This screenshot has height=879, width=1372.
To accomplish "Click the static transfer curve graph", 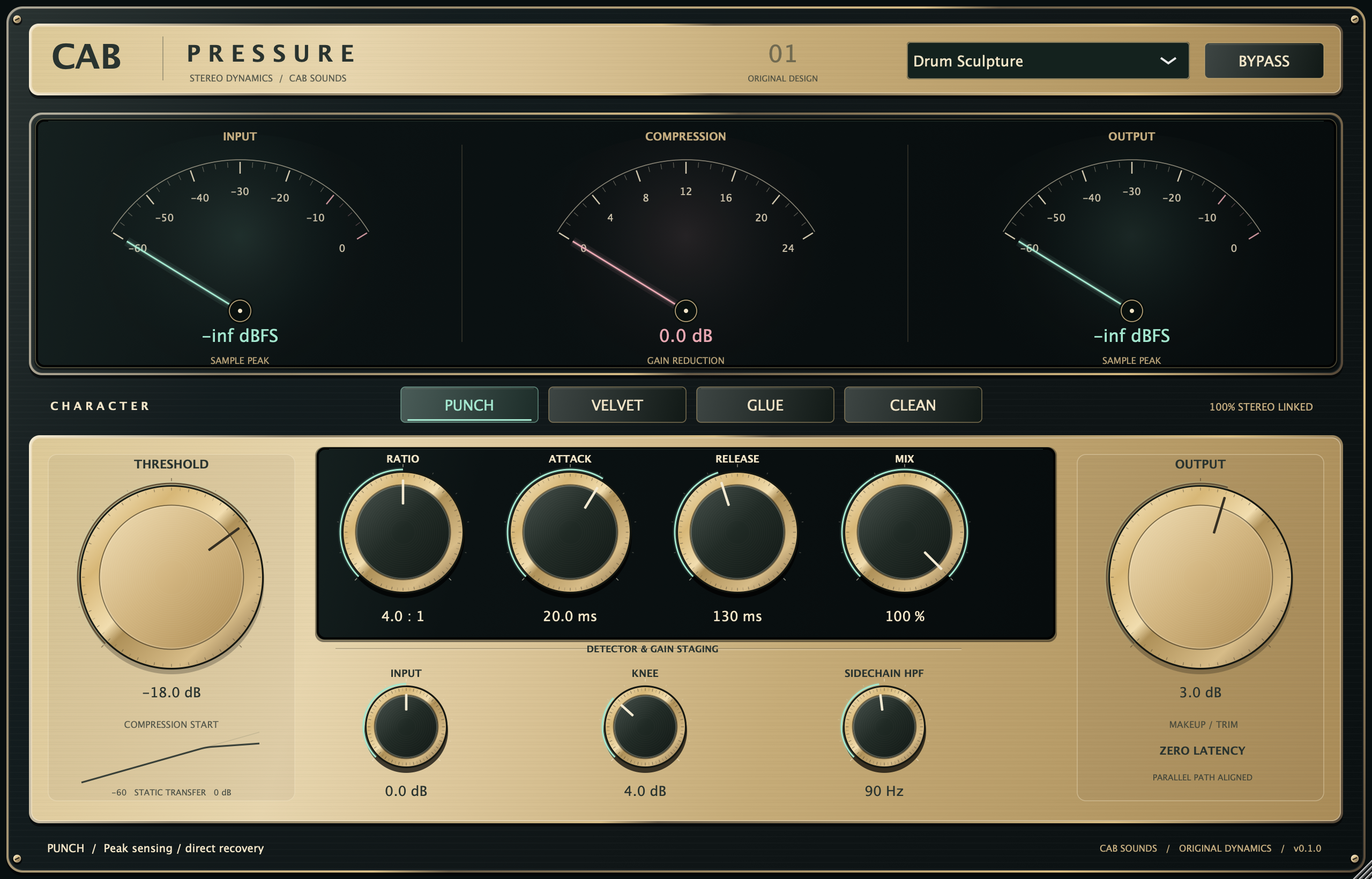I will [170, 757].
